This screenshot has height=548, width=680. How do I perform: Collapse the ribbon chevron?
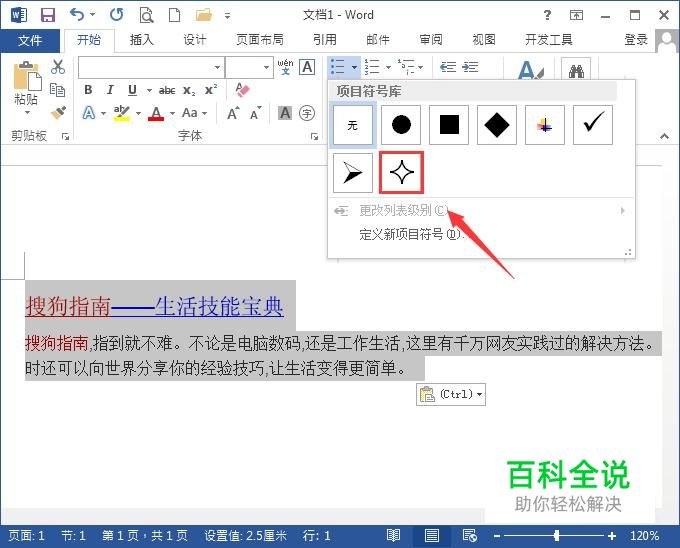[664, 136]
